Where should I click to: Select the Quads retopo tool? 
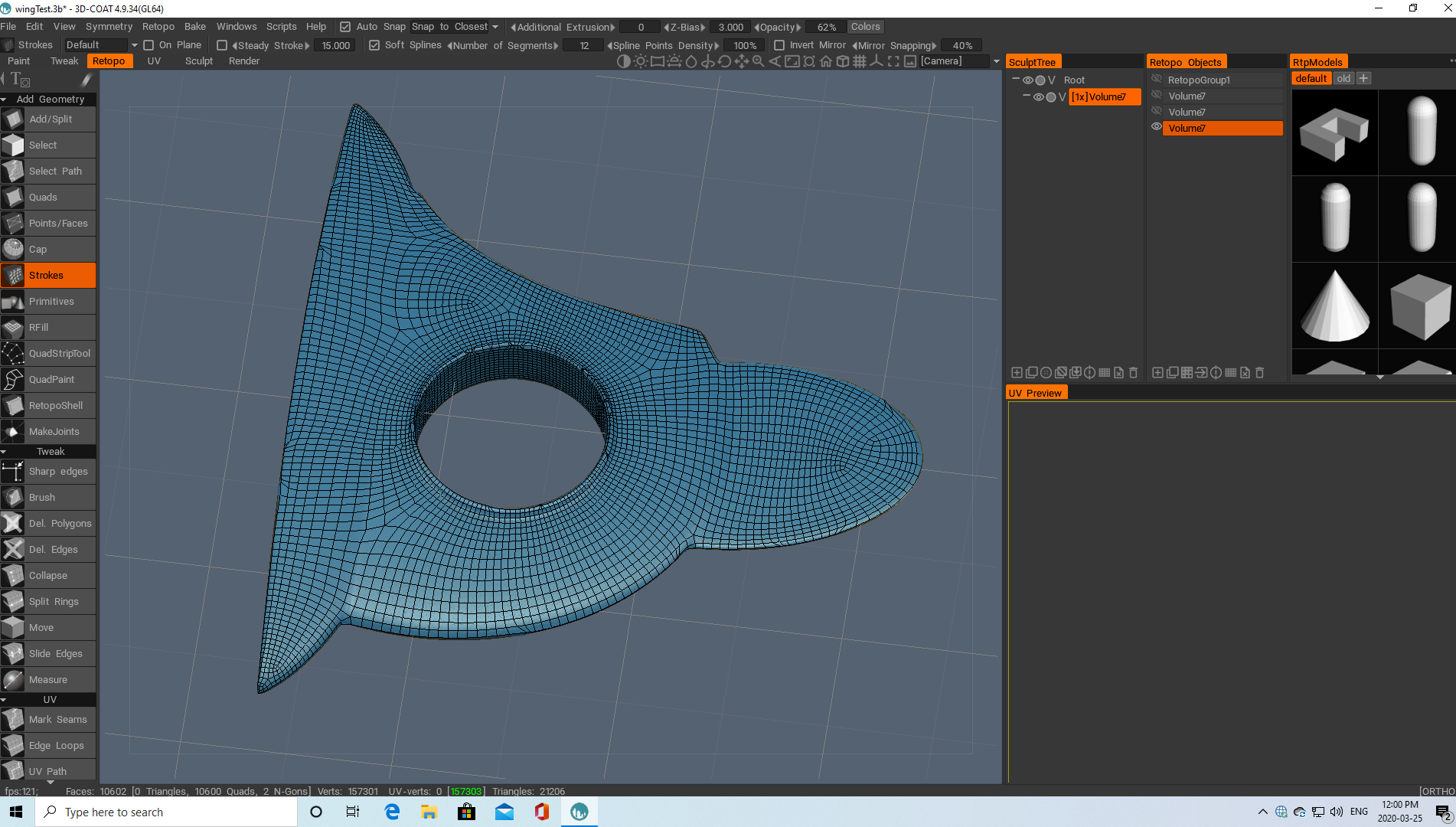[x=47, y=197]
